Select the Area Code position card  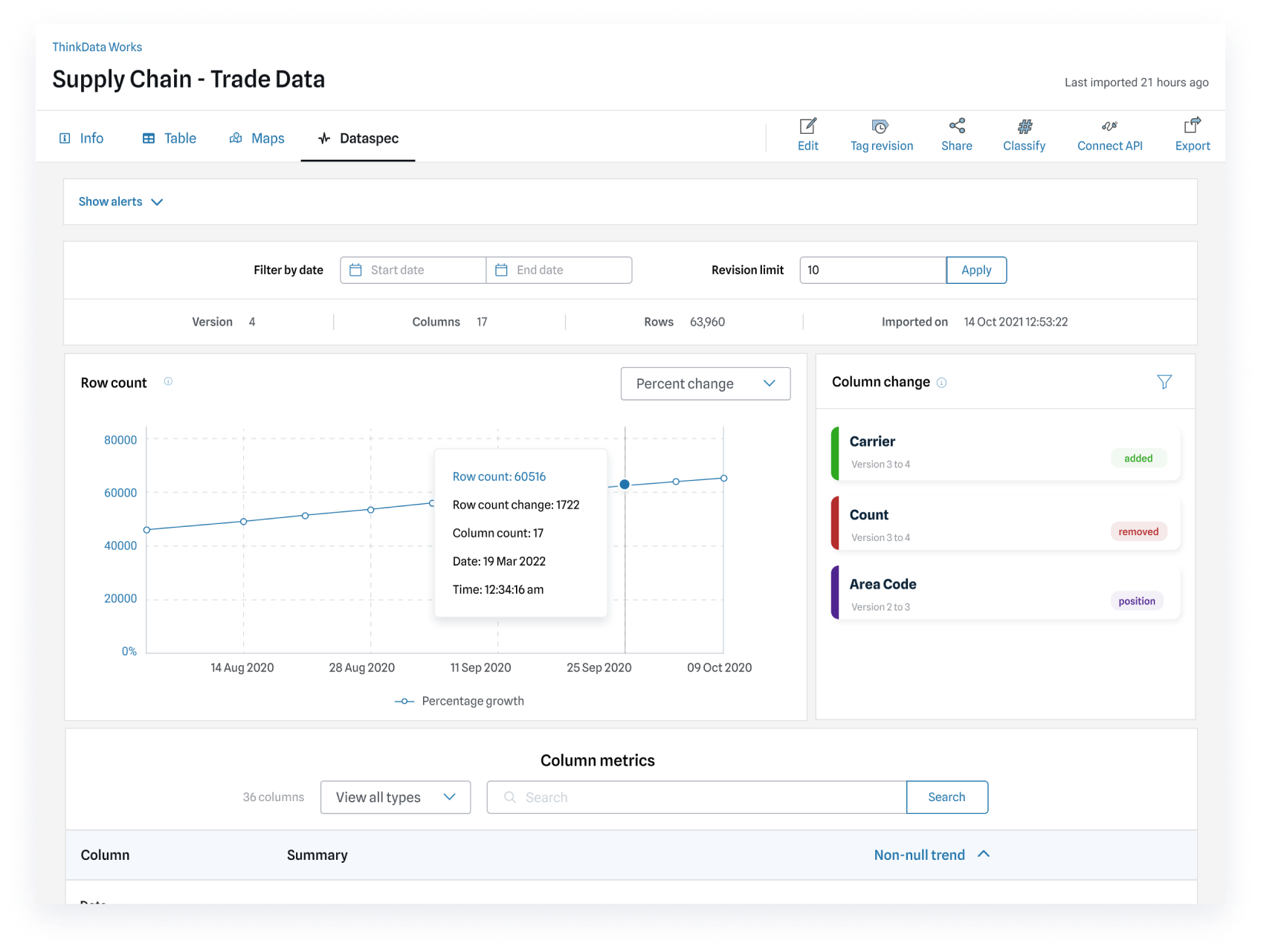pyautogui.click(x=1005, y=592)
